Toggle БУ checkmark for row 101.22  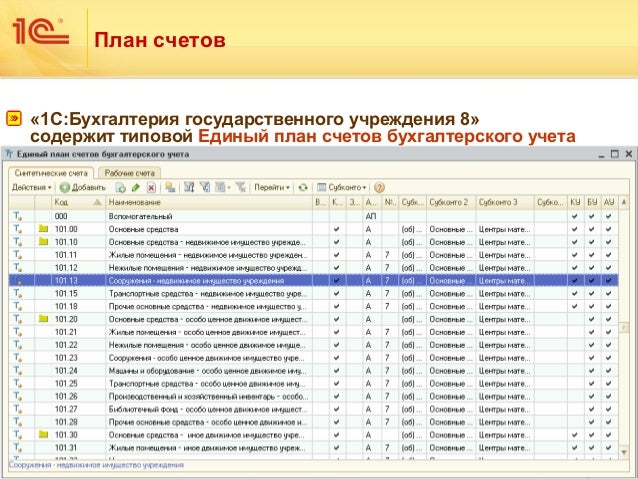coord(592,345)
